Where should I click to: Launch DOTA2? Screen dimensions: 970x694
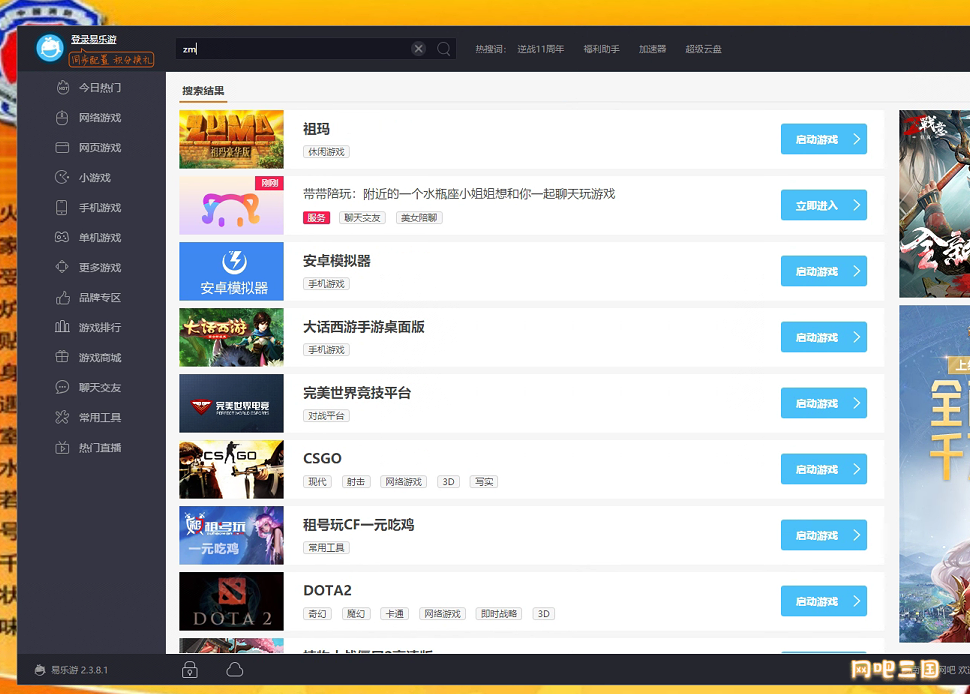[824, 601]
